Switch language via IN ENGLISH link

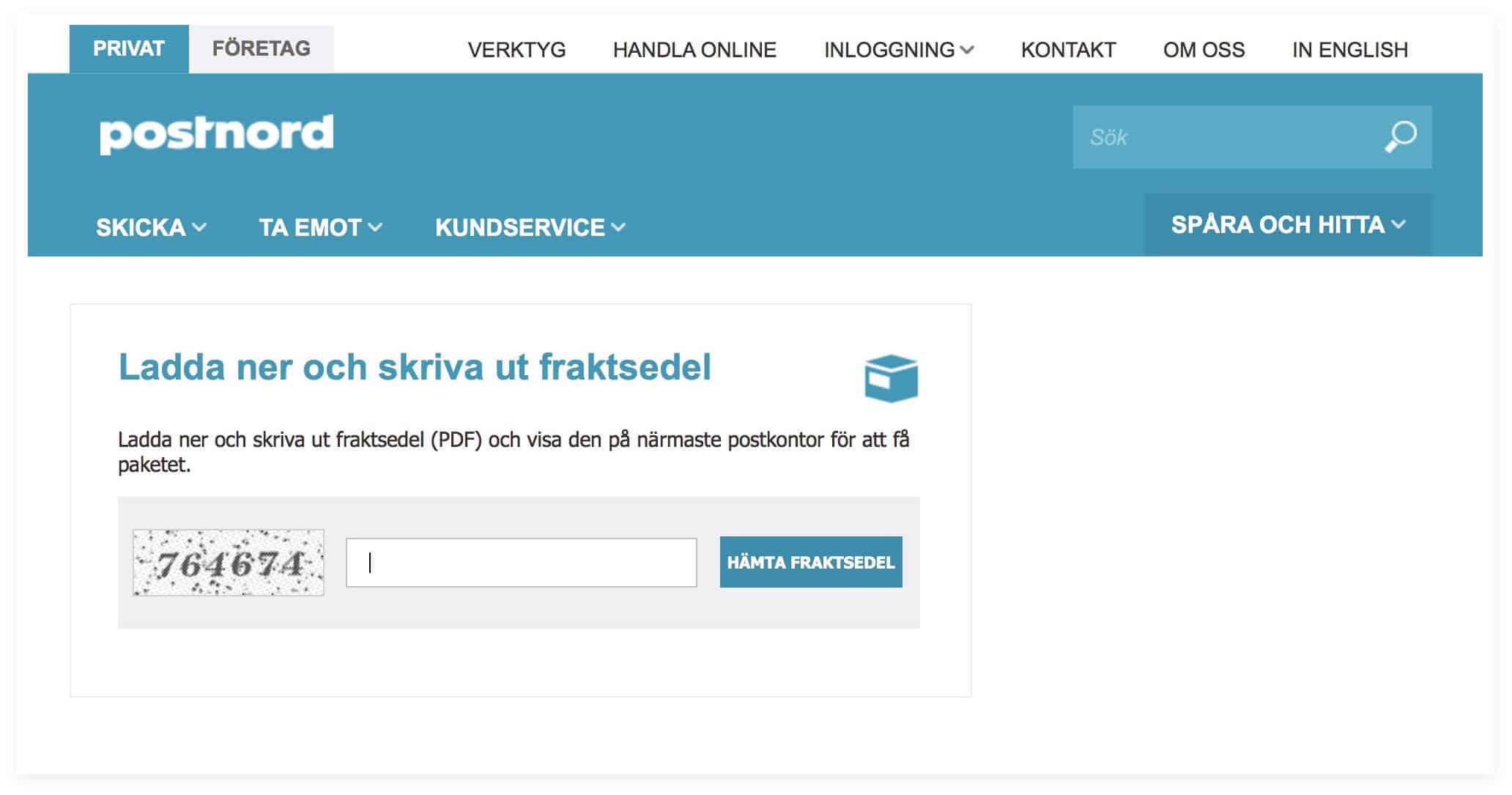(1350, 50)
